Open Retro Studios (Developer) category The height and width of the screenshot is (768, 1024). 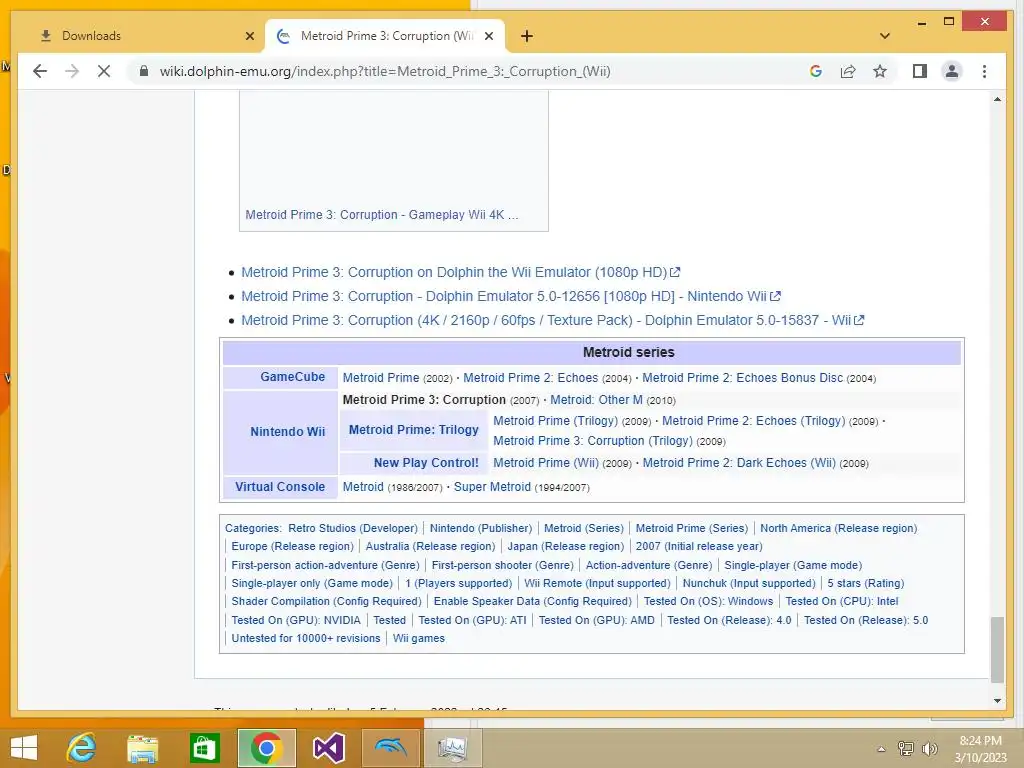(x=353, y=528)
